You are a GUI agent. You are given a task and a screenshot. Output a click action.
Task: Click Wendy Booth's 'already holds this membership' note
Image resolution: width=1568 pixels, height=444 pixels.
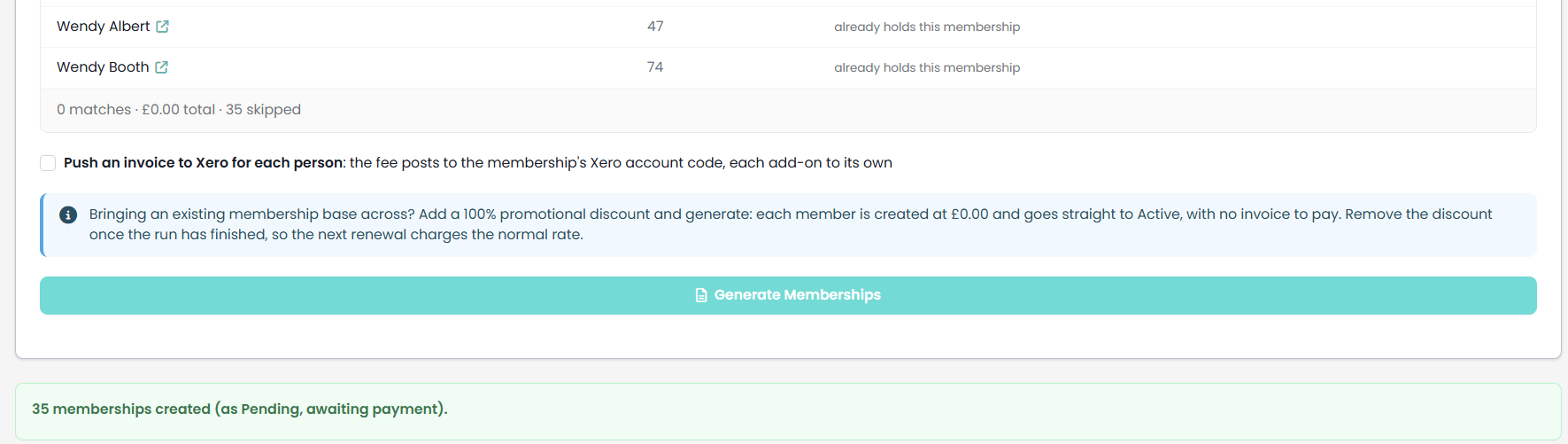(x=927, y=68)
